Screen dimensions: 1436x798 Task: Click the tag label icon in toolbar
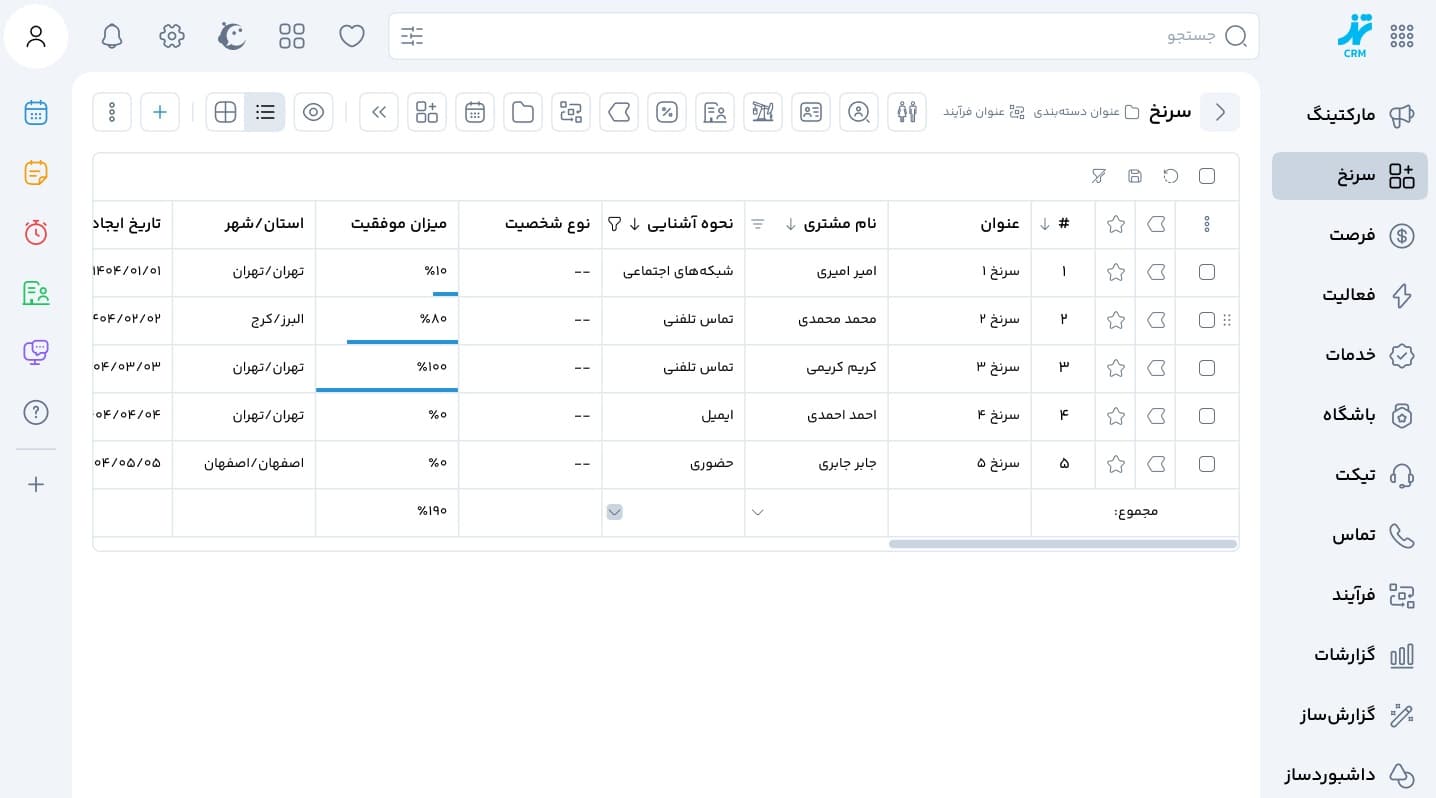coord(619,112)
